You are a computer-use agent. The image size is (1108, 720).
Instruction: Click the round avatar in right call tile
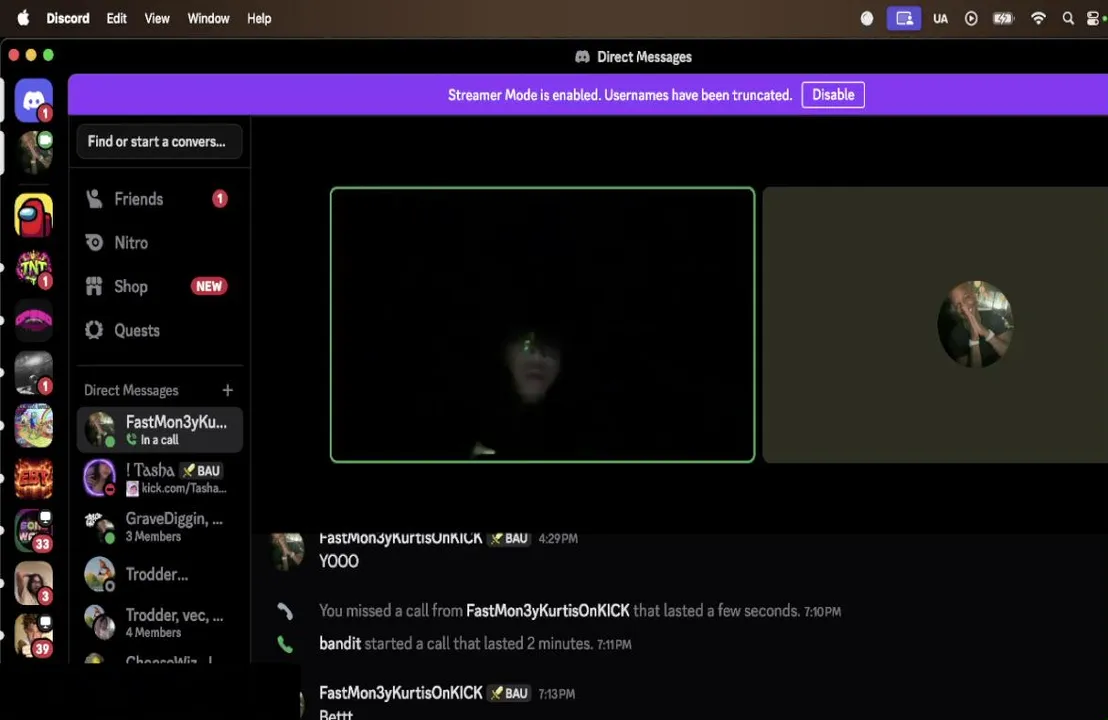click(975, 324)
